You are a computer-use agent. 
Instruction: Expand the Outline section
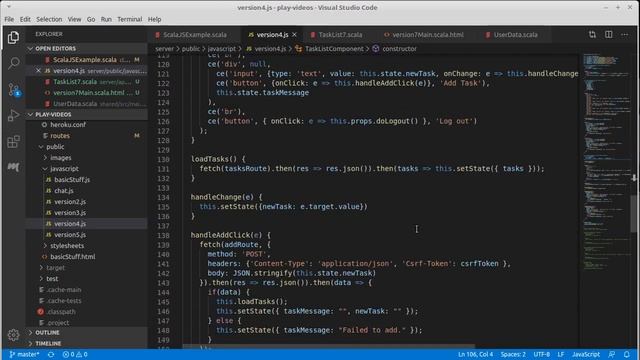(x=87, y=333)
